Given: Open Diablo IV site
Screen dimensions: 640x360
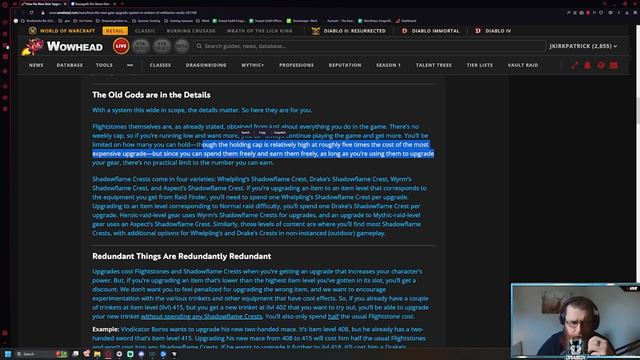Looking at the screenshot, I should point(493,31).
